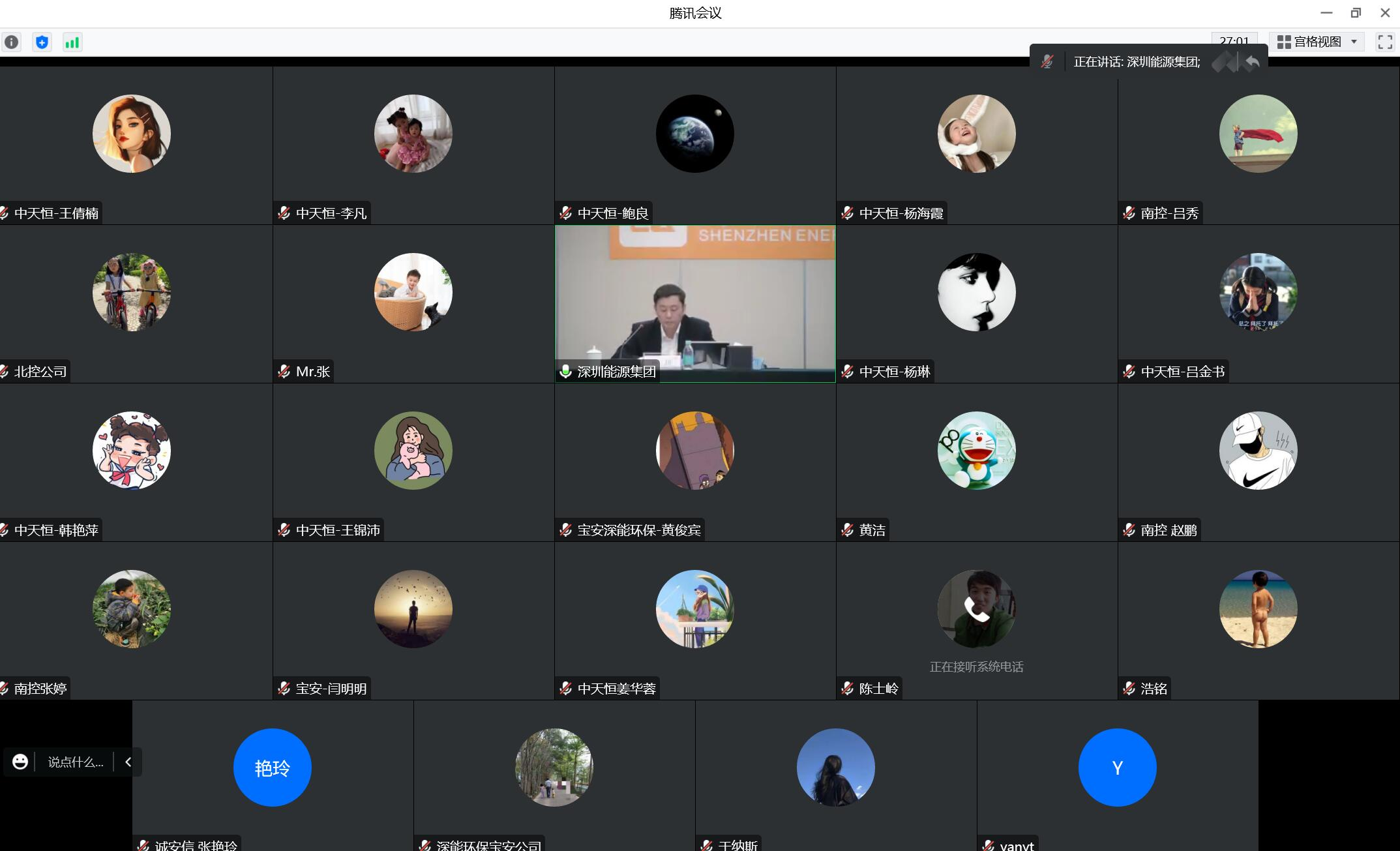Toggle mic icon of 中天恒-李凡
The height and width of the screenshot is (851, 1400).
(284, 213)
